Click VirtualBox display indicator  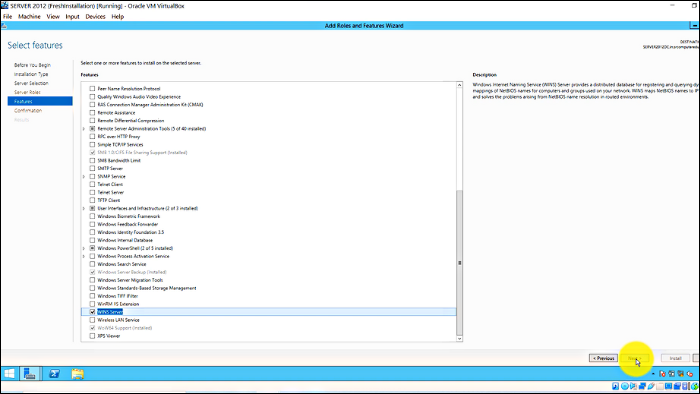tap(668, 386)
